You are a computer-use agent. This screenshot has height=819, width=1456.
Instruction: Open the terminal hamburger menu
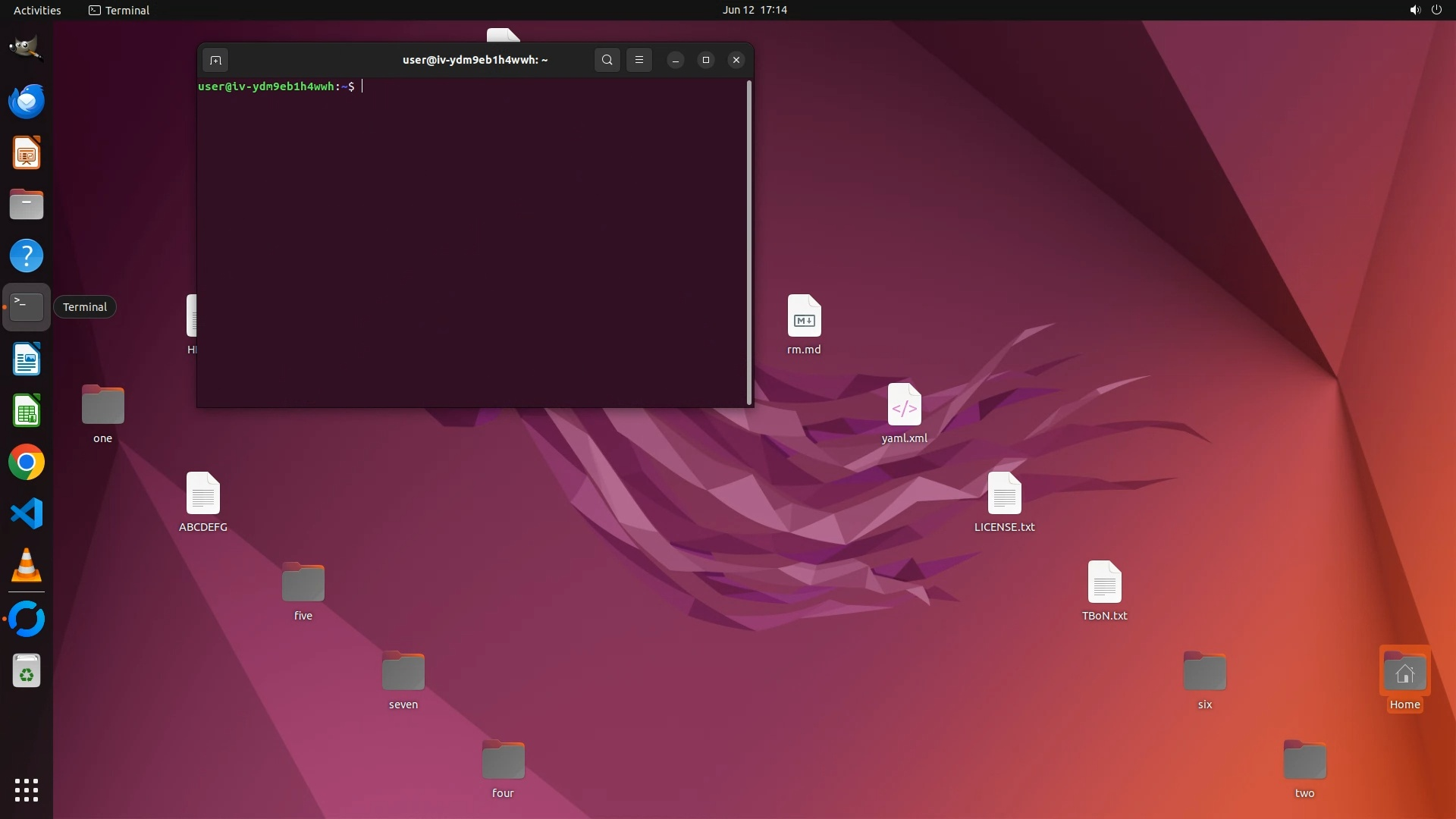[639, 60]
